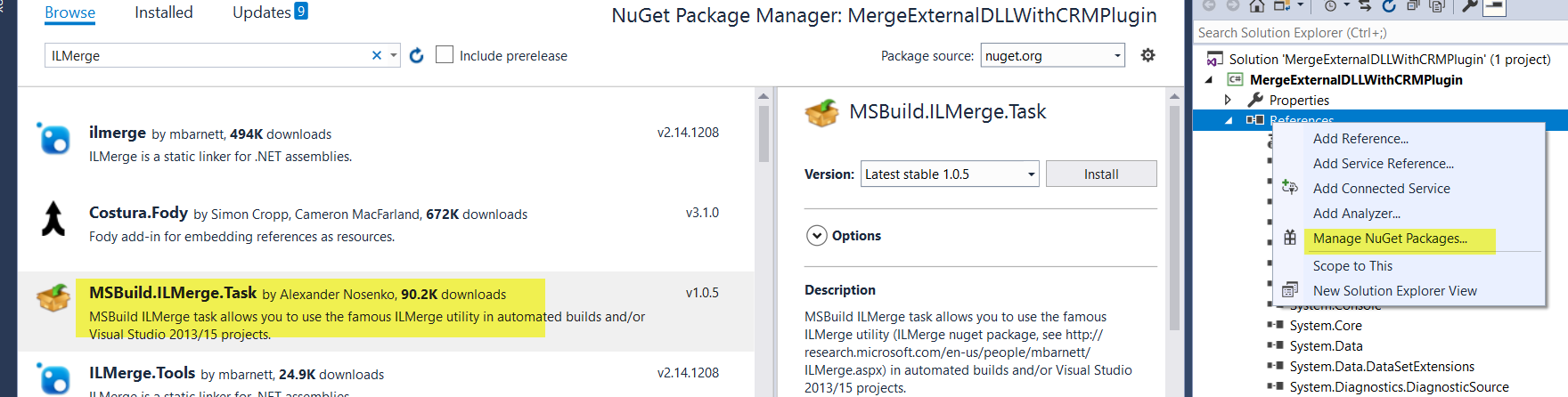Click the C# project icon
The width and height of the screenshot is (1568, 397).
[x=1235, y=79]
